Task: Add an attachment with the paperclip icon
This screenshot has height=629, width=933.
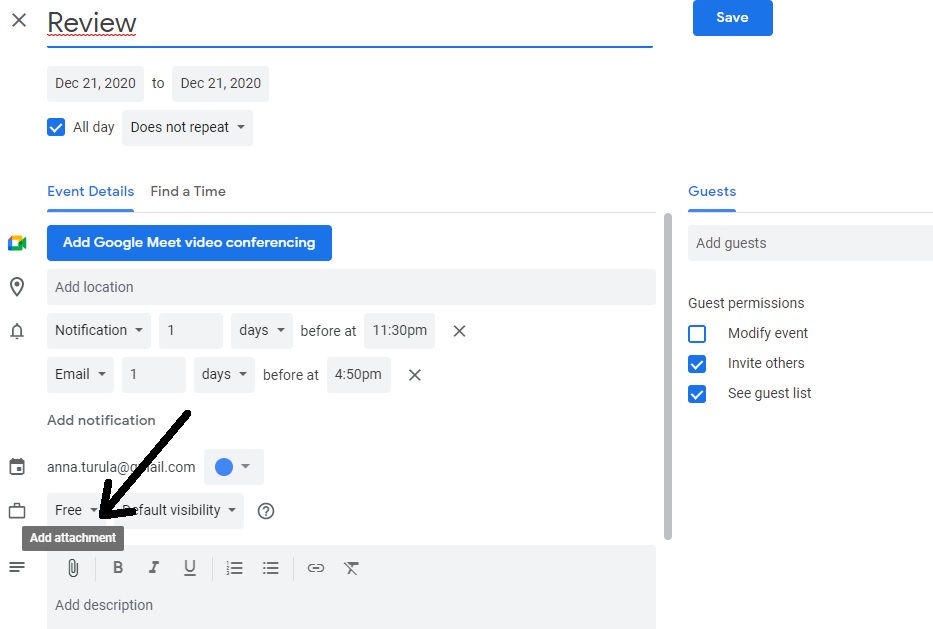Action: click(73, 568)
